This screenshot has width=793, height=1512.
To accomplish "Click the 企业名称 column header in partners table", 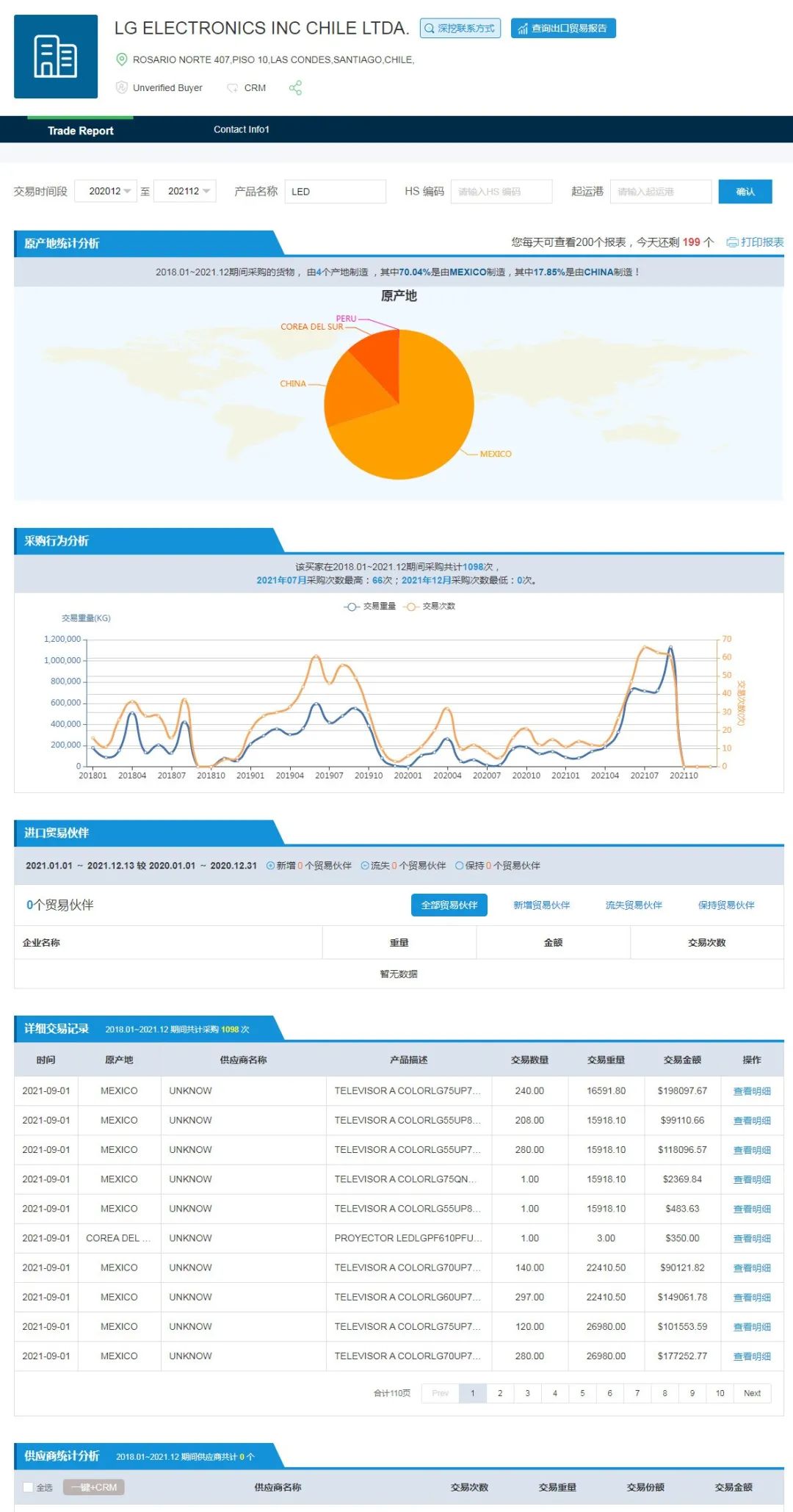I will pyautogui.click(x=41, y=942).
